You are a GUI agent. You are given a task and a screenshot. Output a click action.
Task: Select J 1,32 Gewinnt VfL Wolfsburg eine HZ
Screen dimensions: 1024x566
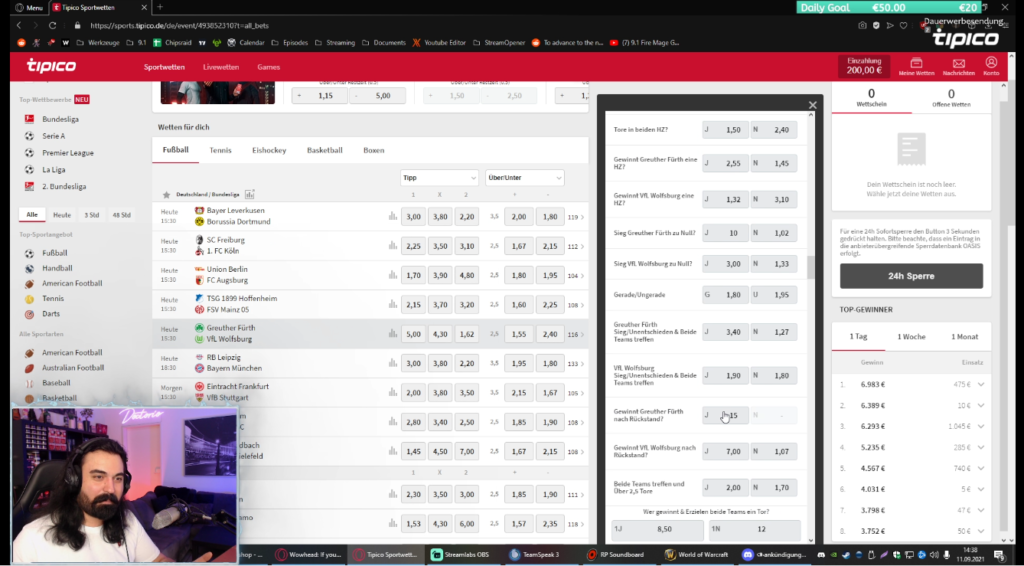coord(725,199)
